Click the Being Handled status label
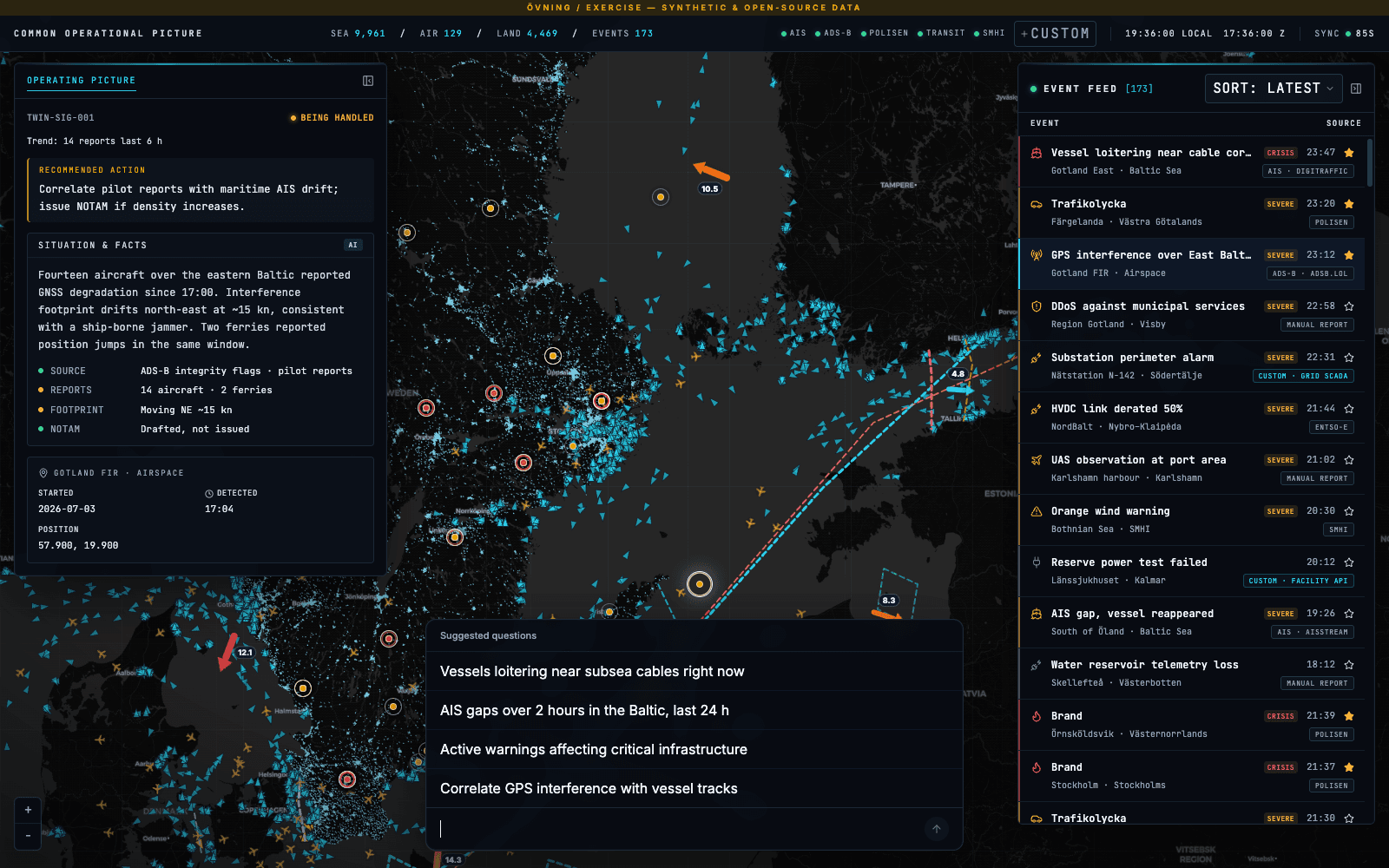 [x=332, y=118]
